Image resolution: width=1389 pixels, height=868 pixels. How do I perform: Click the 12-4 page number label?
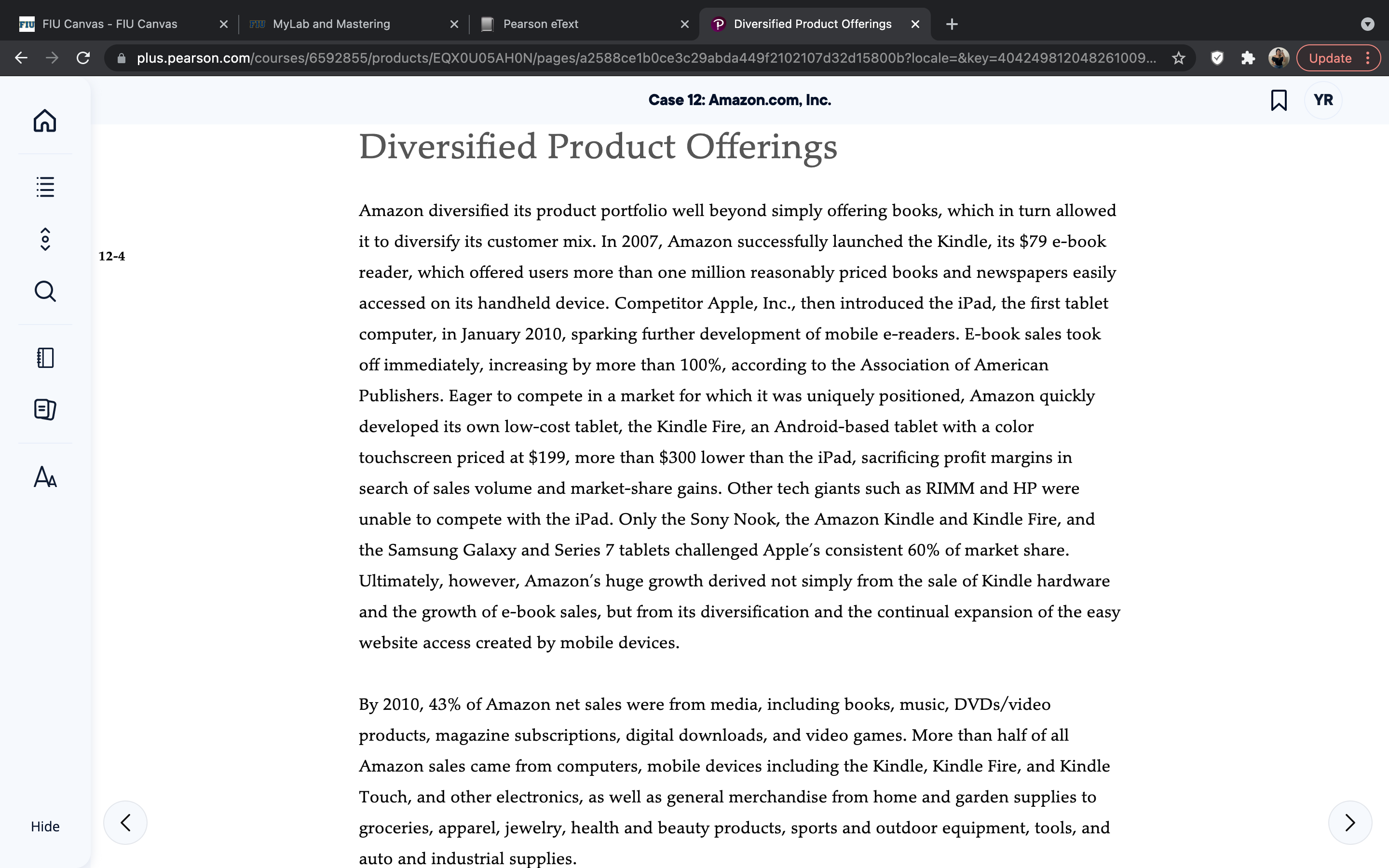112,256
